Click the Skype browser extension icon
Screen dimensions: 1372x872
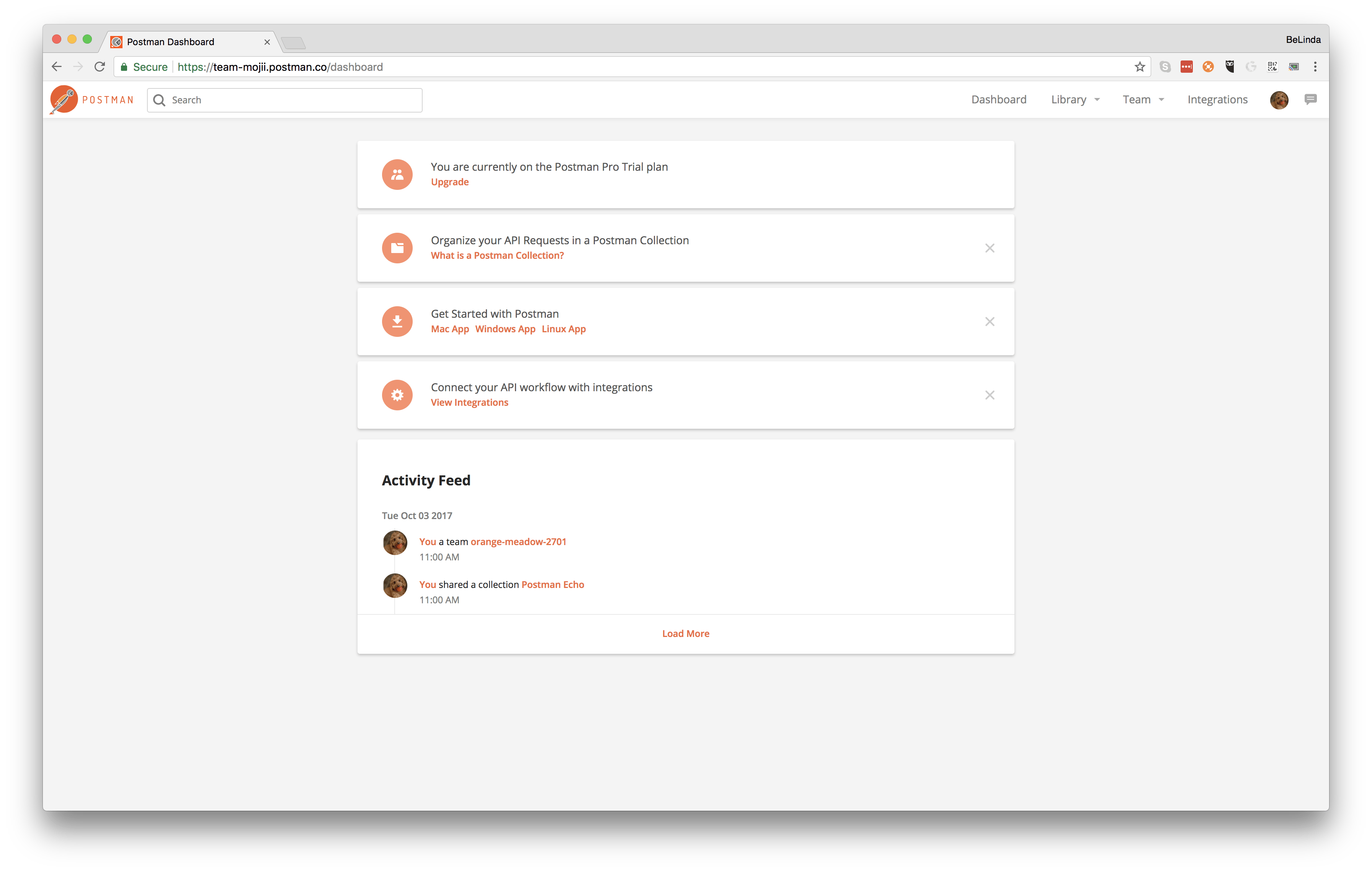click(x=1165, y=67)
